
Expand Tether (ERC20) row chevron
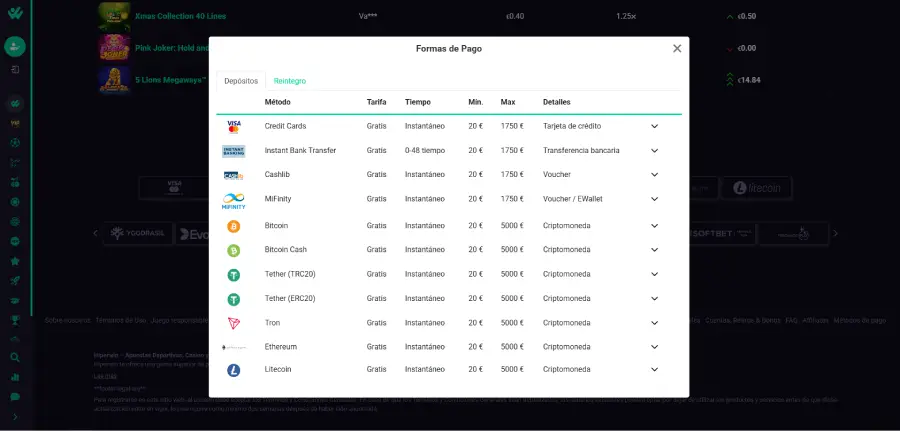(x=654, y=299)
